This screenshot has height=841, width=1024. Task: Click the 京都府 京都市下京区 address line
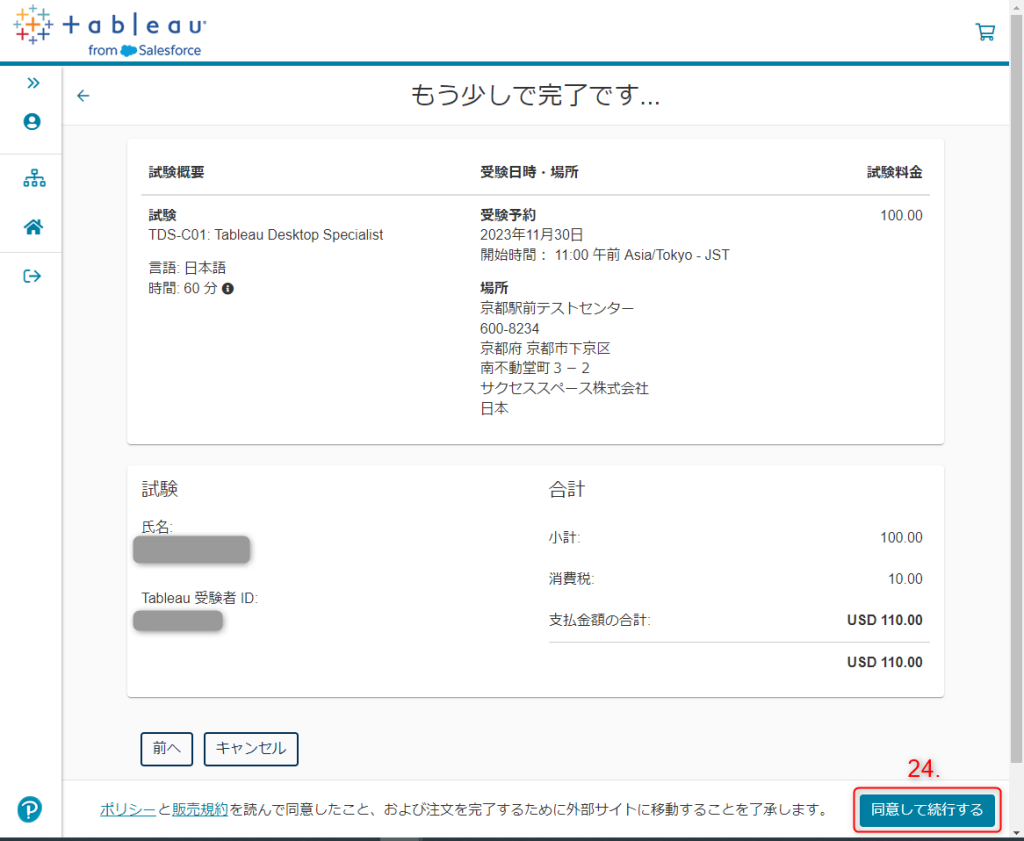545,349
